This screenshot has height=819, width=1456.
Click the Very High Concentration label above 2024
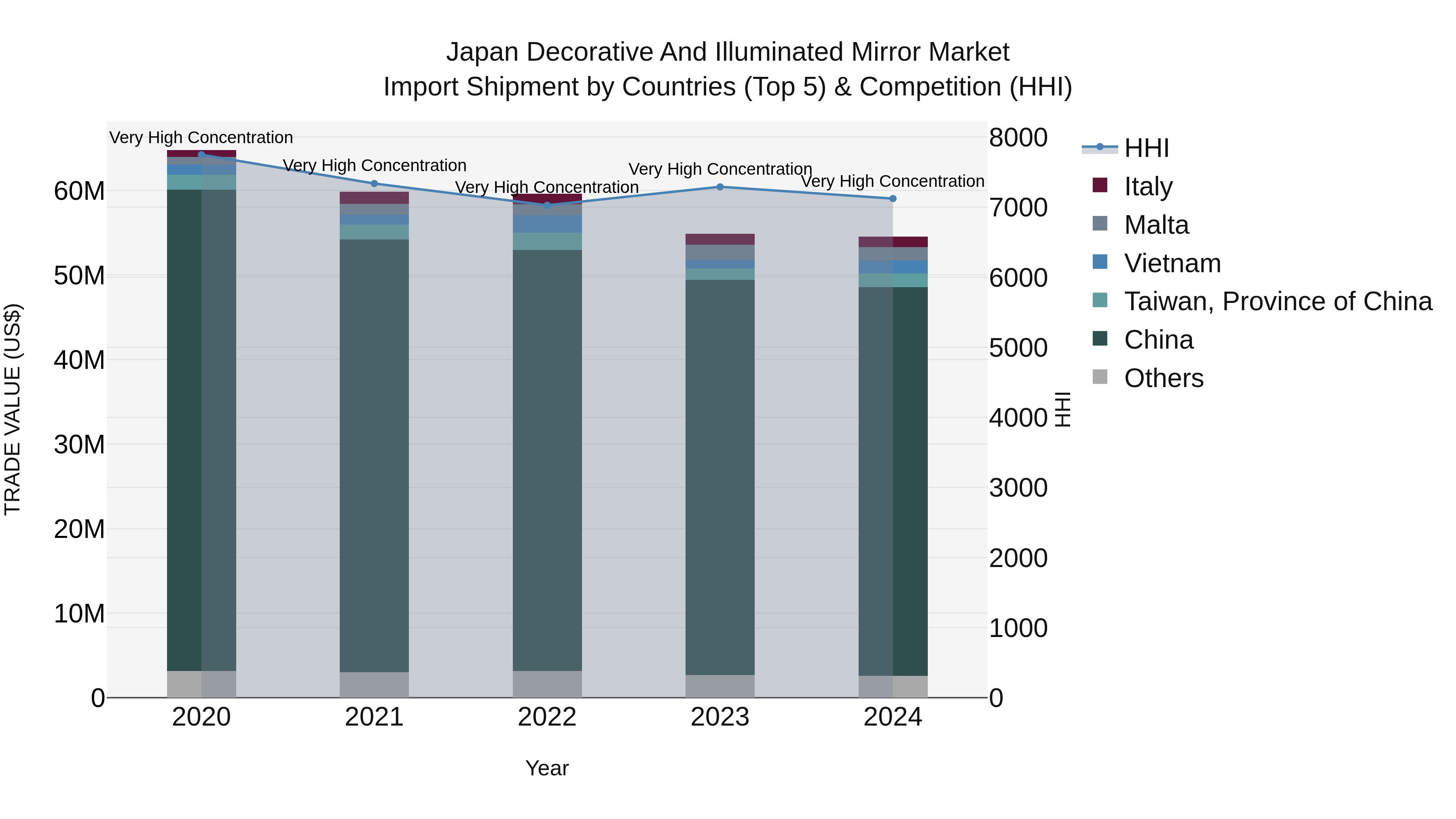[x=893, y=181]
